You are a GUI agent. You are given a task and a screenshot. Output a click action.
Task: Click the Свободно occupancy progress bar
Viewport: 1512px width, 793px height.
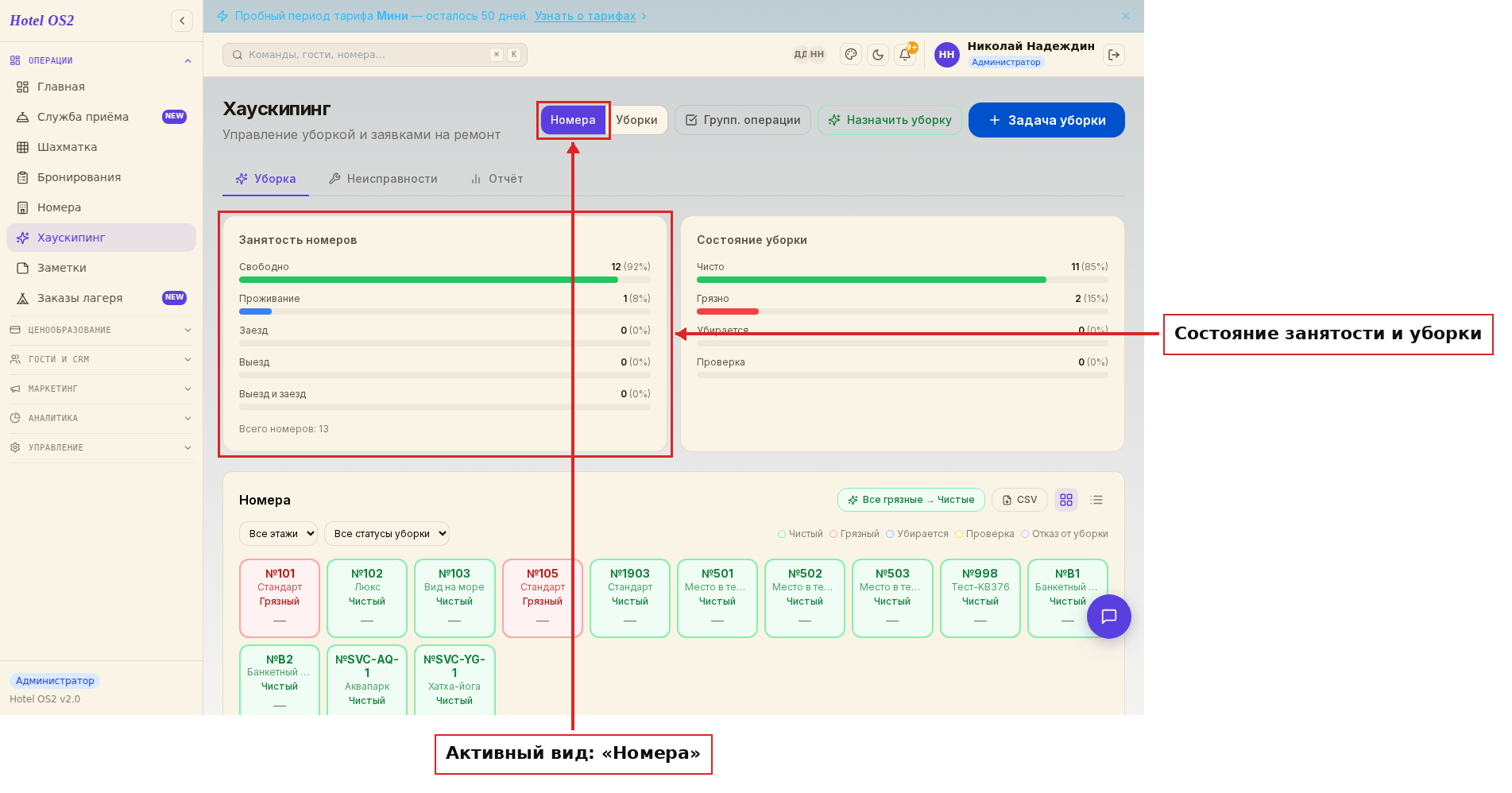[x=445, y=280]
